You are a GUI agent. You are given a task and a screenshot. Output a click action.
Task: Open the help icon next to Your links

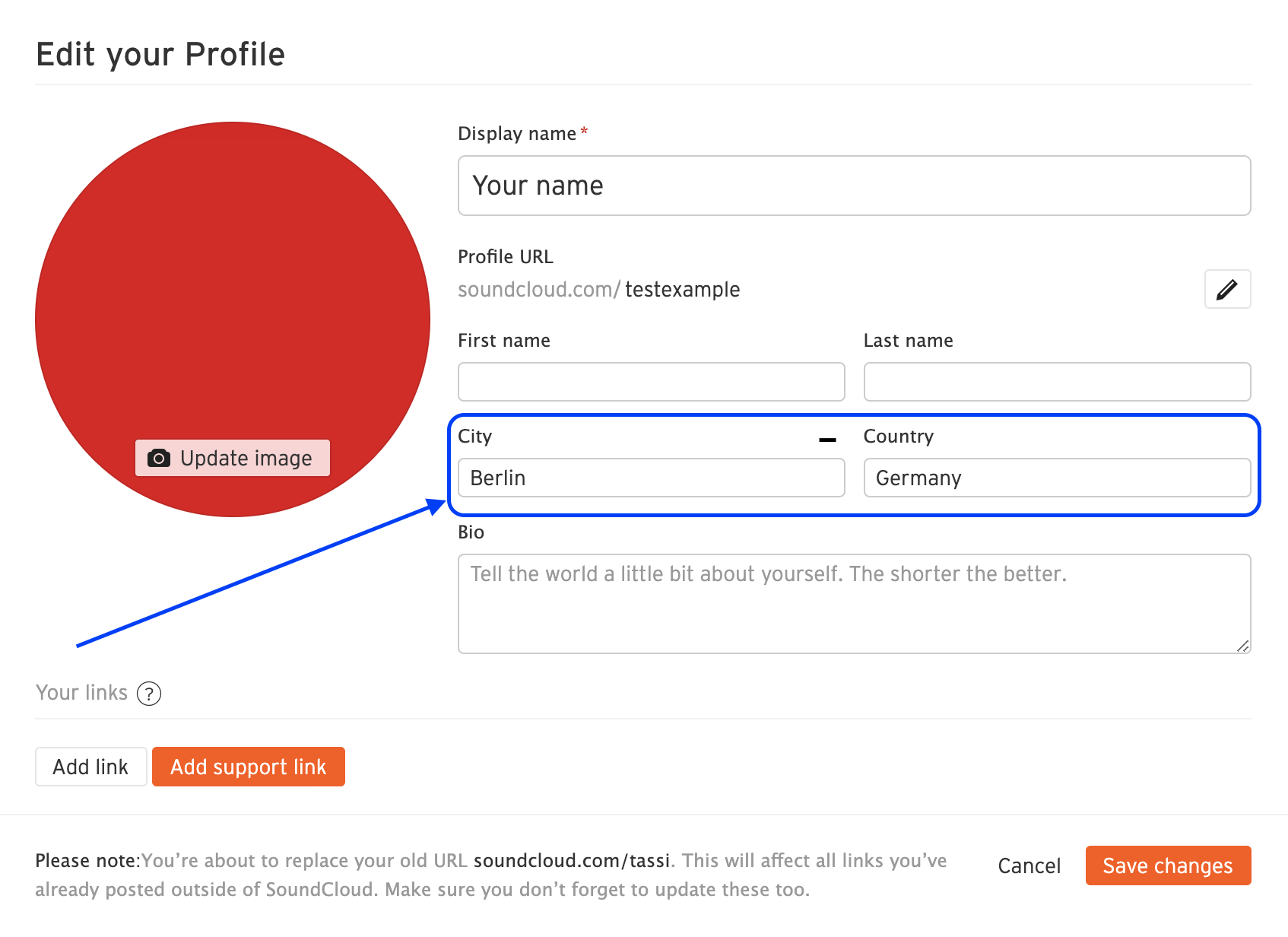click(x=150, y=693)
